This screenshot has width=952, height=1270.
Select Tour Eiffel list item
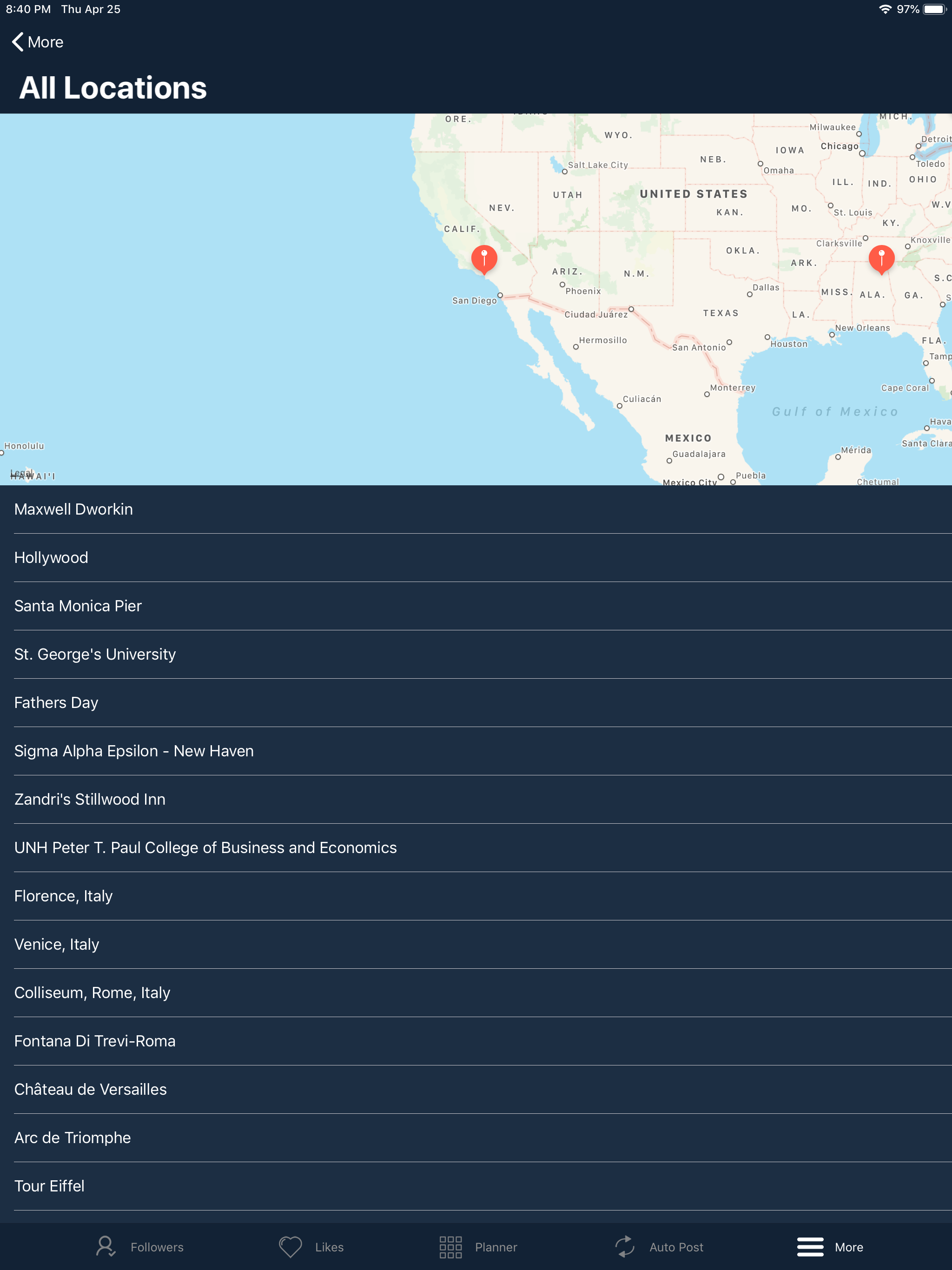49,1186
